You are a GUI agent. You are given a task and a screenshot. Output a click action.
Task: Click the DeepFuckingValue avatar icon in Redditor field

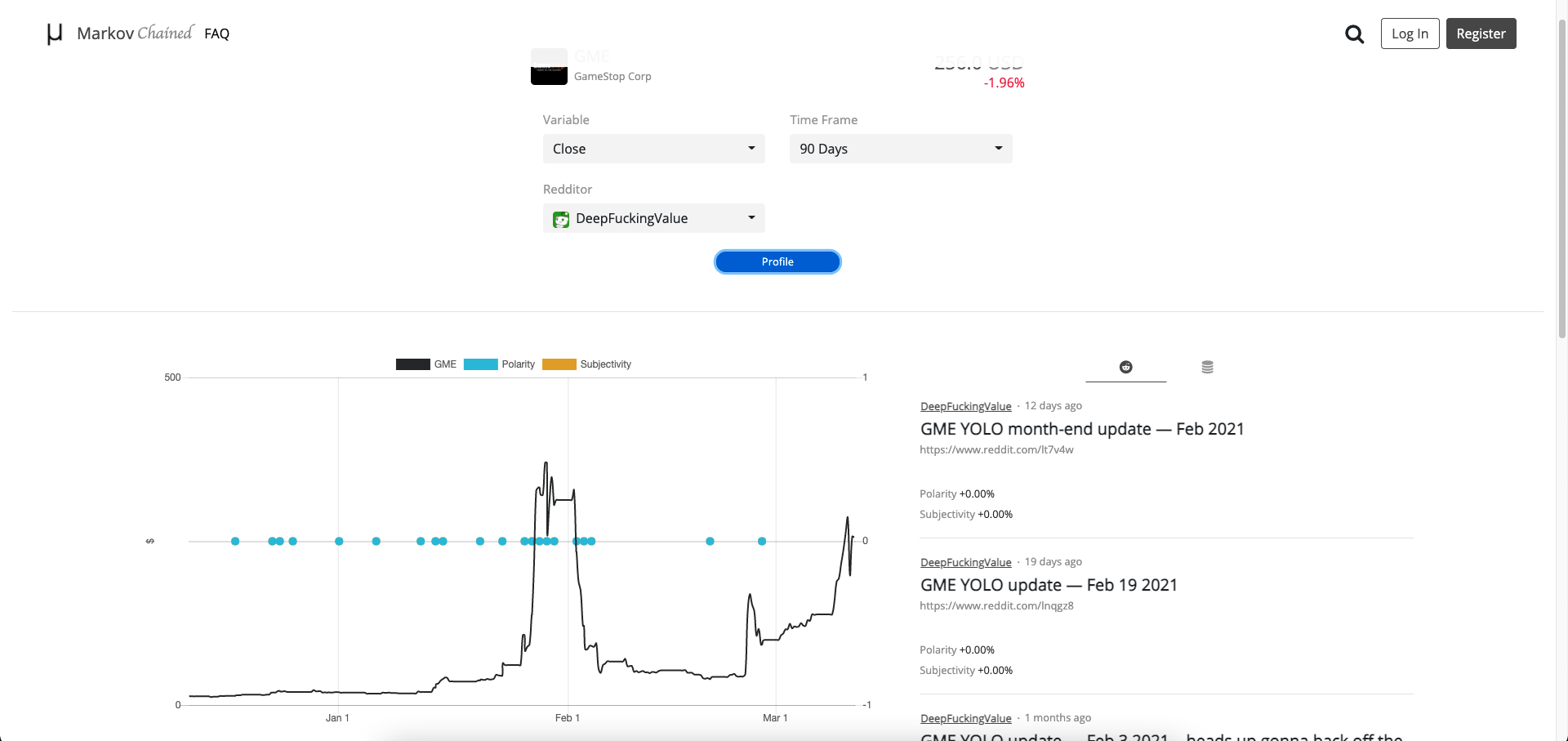coord(561,219)
